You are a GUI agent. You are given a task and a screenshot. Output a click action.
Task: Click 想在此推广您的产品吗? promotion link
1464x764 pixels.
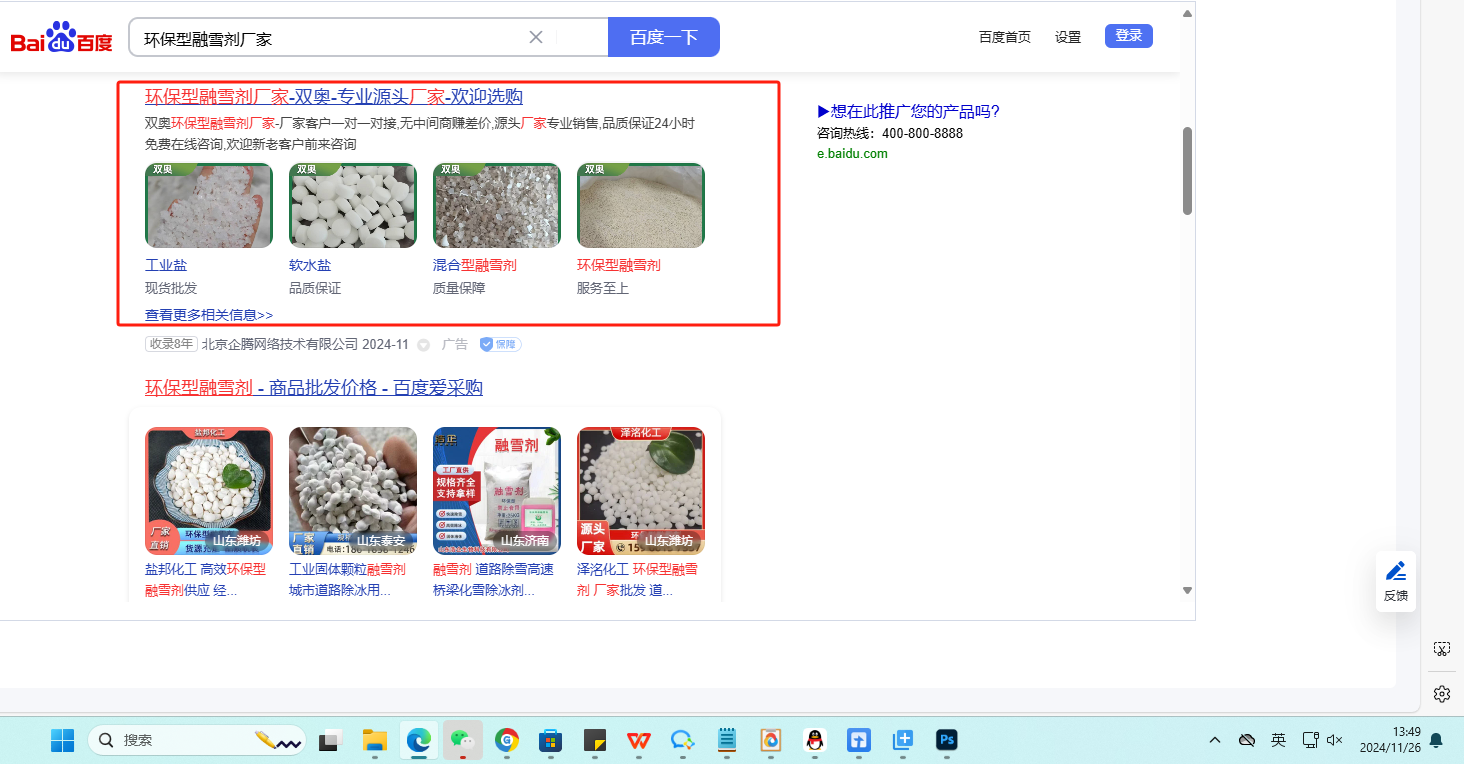(909, 112)
